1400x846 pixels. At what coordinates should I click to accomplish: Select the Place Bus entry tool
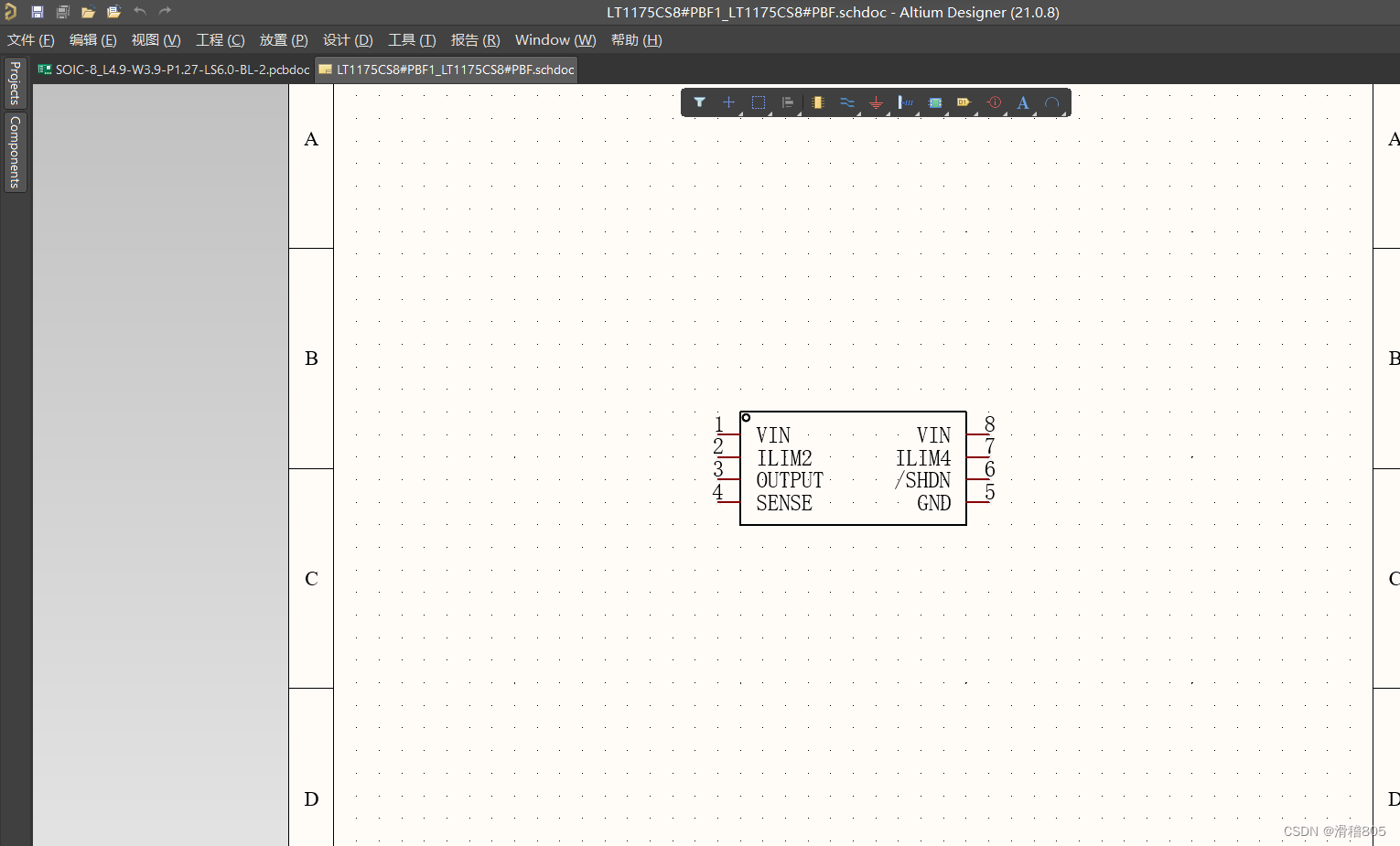pos(906,102)
